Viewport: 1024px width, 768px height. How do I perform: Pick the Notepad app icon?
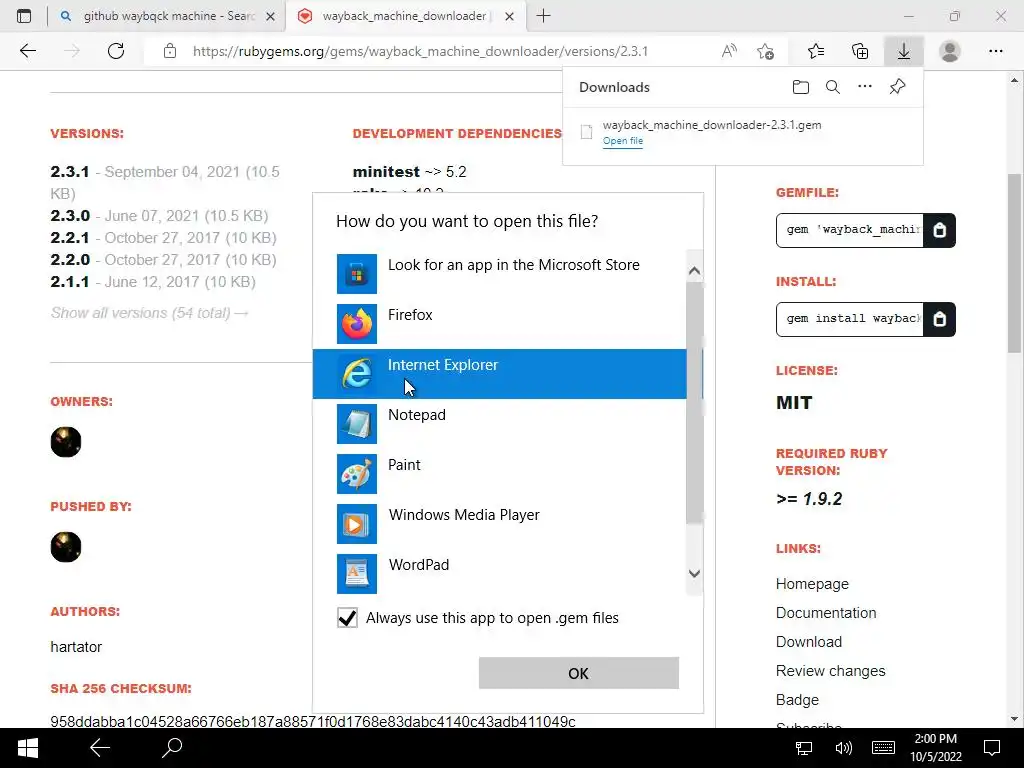coord(357,424)
